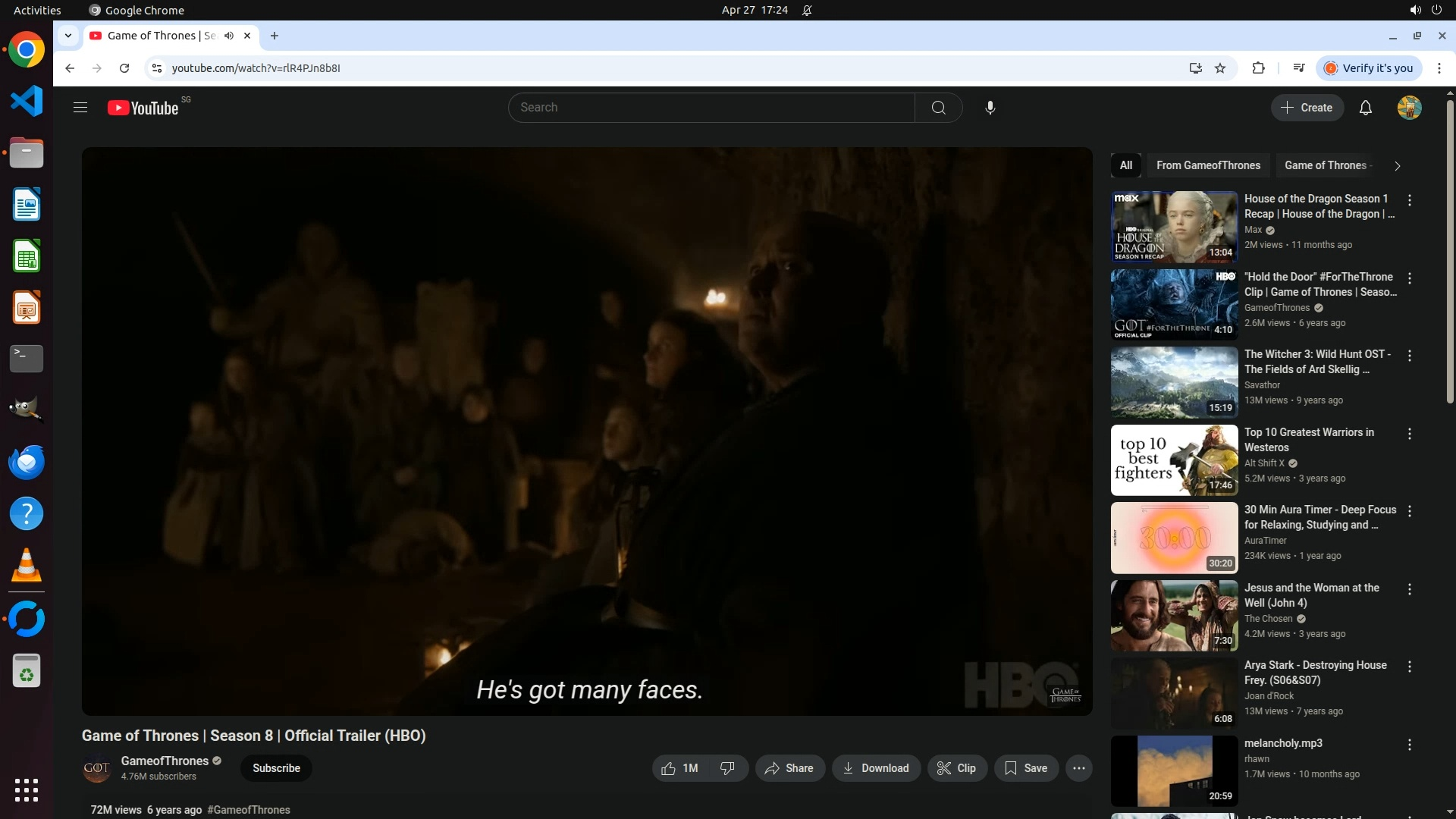Open YouTube notifications bell
The image size is (1456, 819).
[1365, 108]
